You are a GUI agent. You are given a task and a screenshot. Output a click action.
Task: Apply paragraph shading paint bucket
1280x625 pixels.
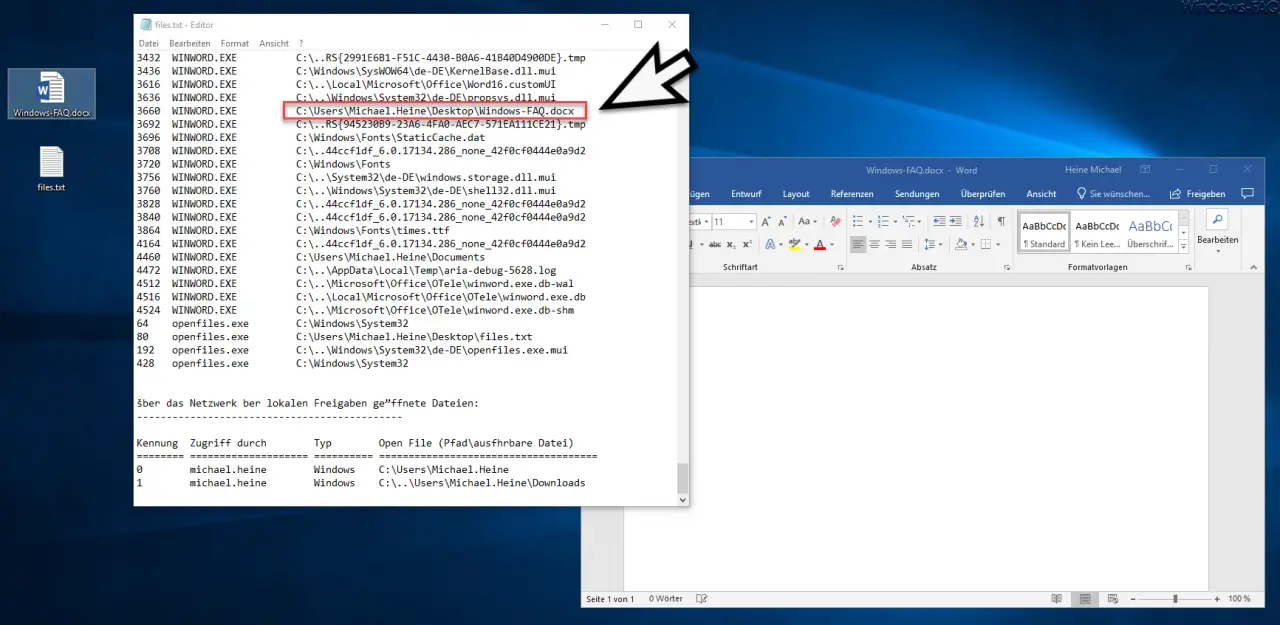(x=961, y=244)
